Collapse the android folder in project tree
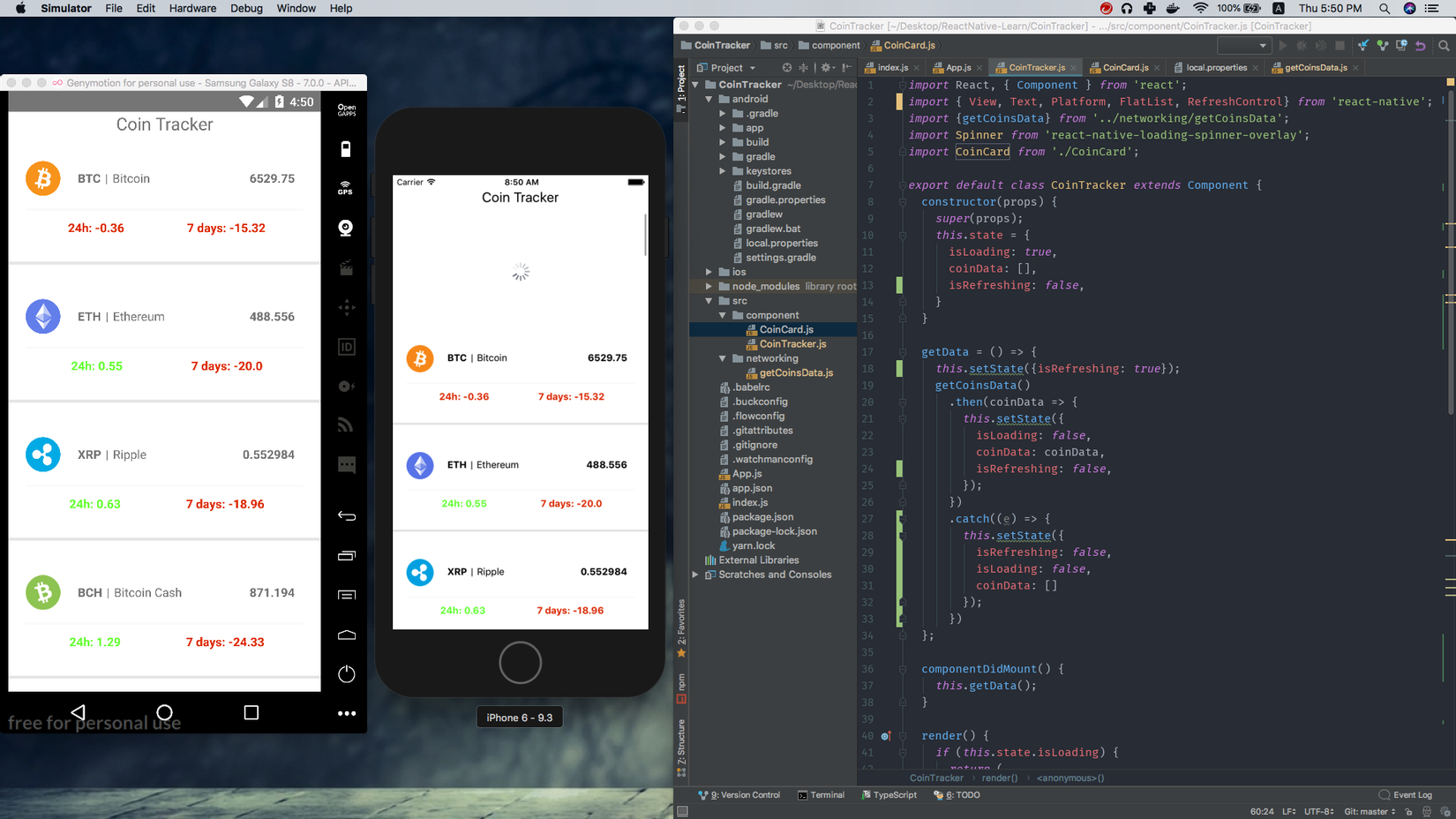 point(709,100)
